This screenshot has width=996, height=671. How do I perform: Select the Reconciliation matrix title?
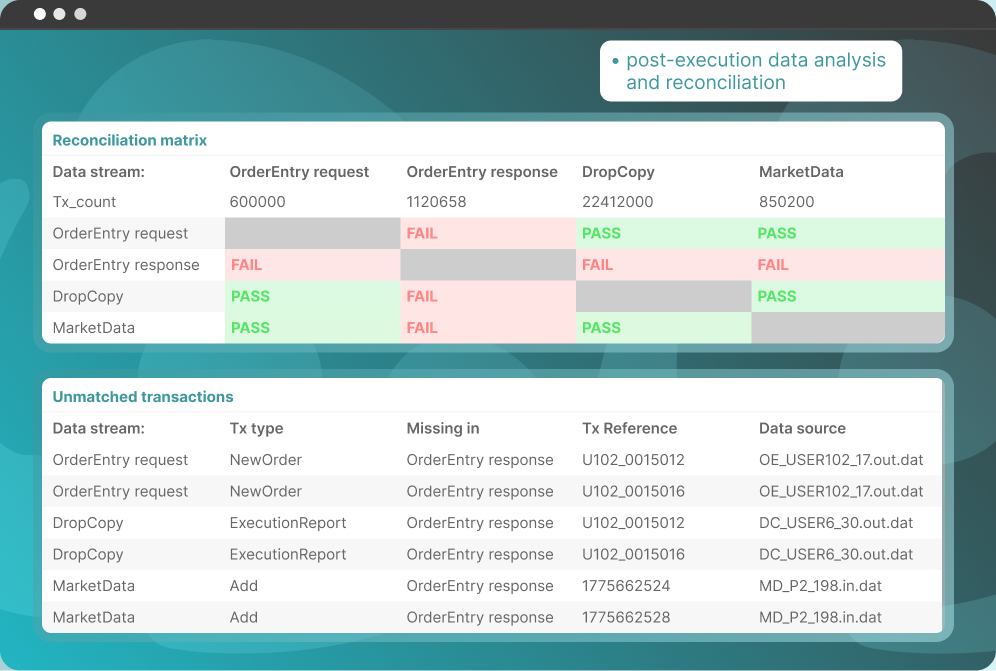tap(130, 140)
